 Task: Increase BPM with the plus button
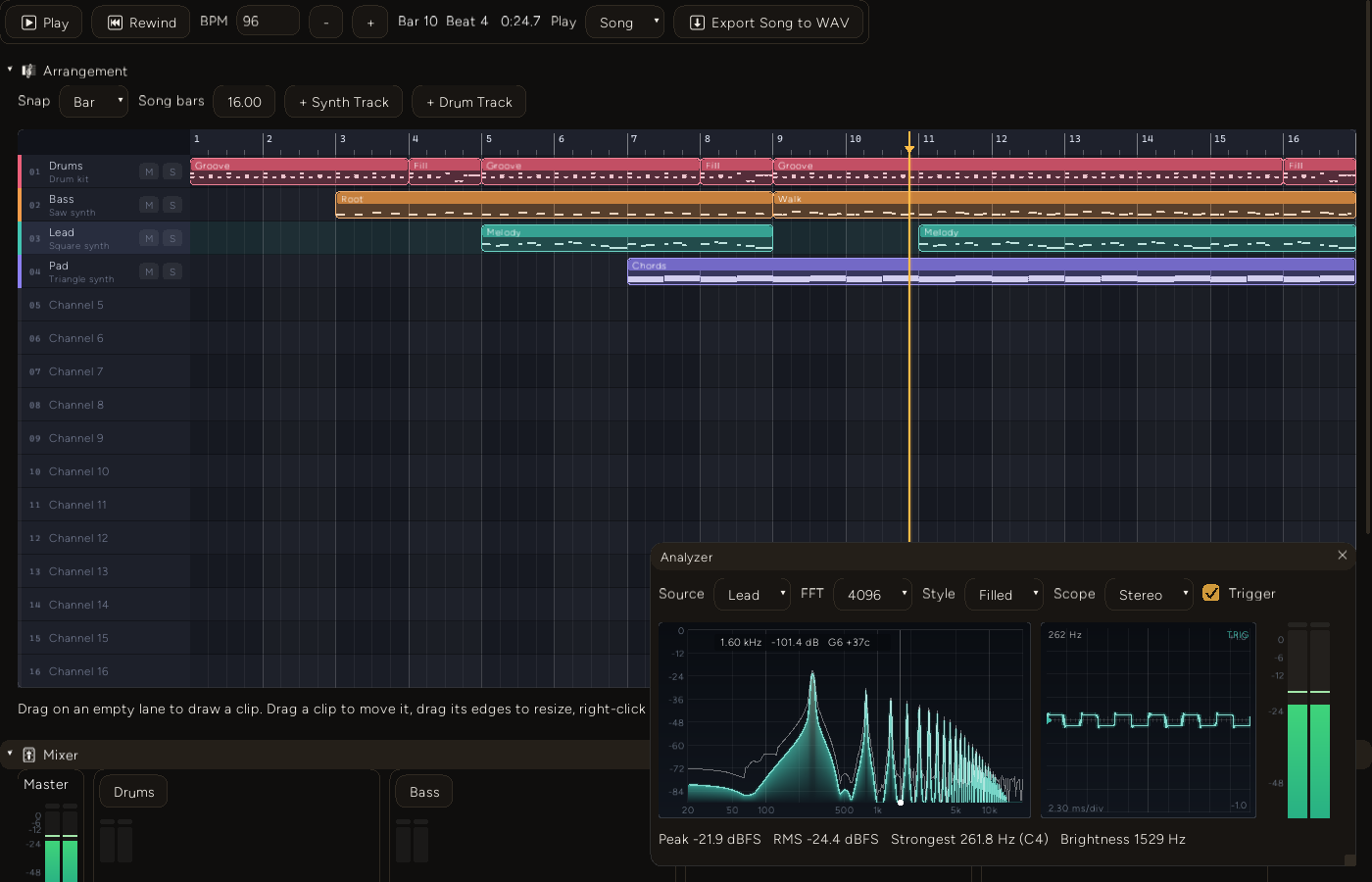click(x=369, y=23)
